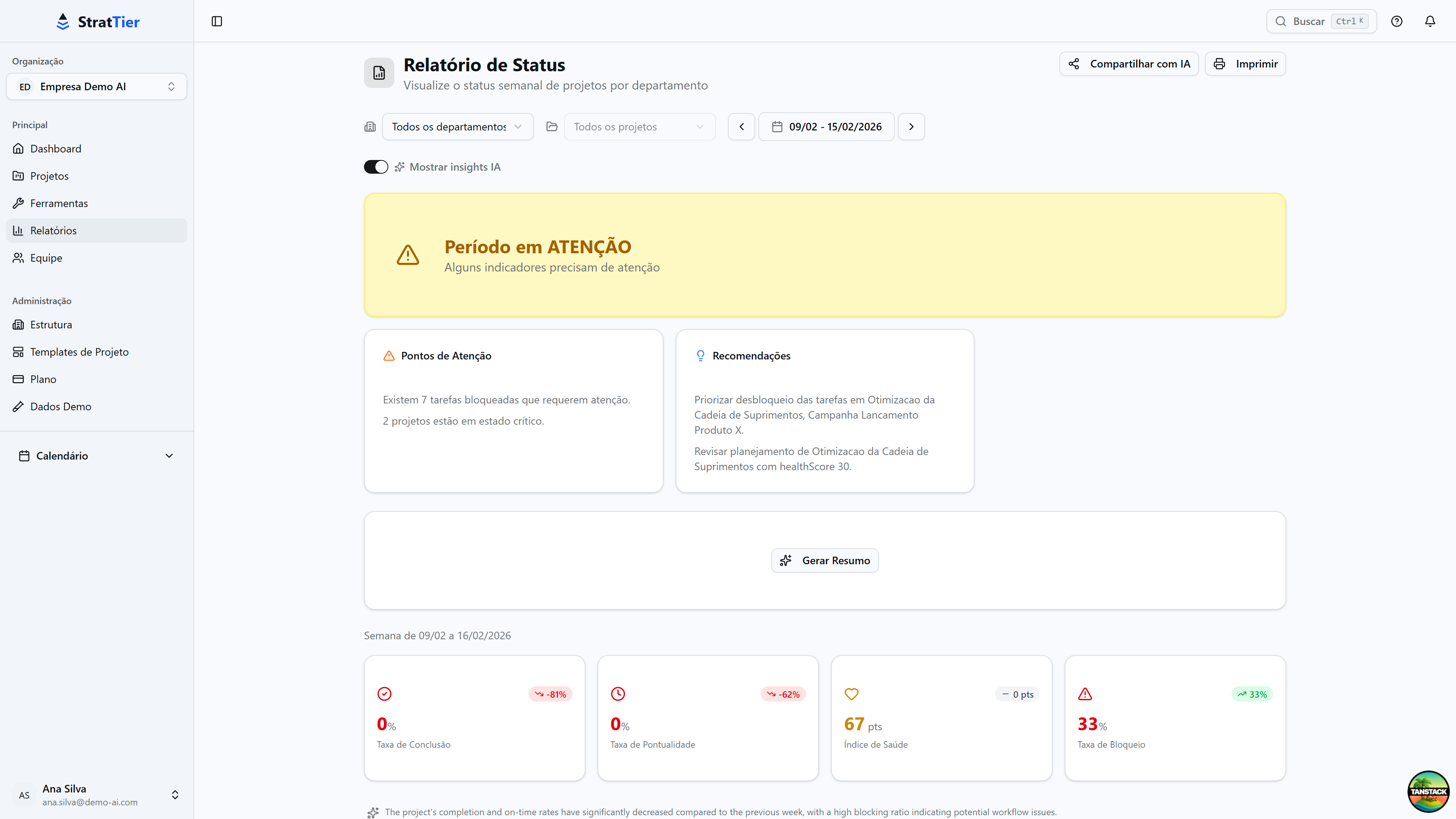The height and width of the screenshot is (819, 1456).
Task: Click the help question mark icon
Action: (x=1396, y=21)
